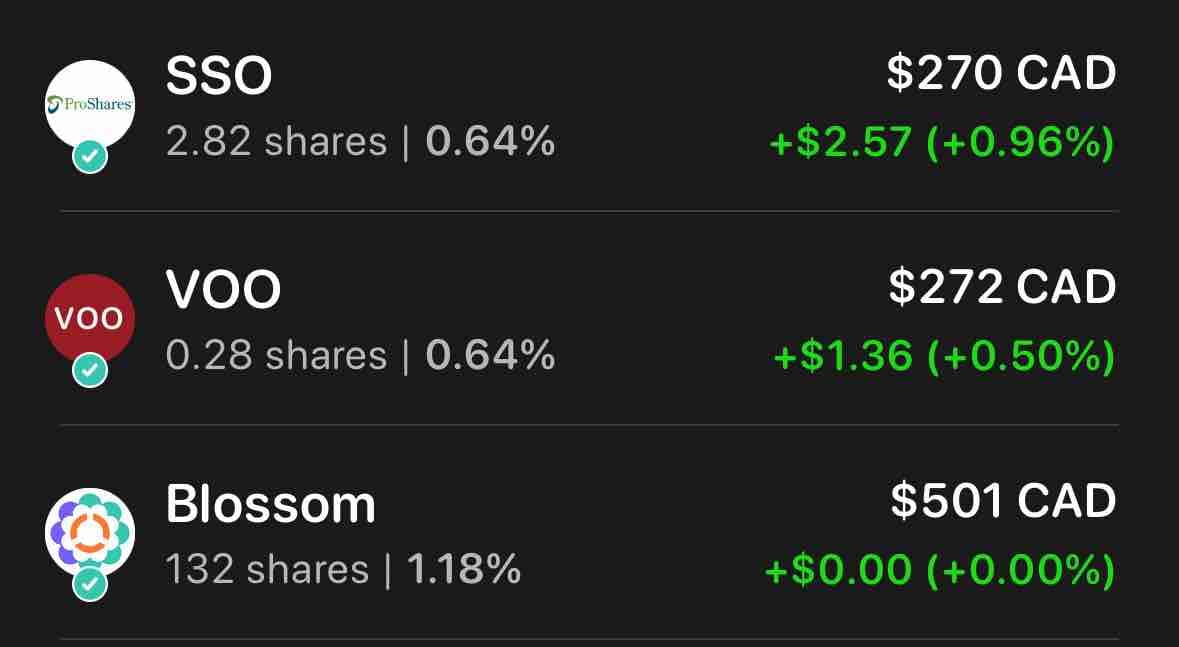Screen dimensions: 1179x647
Task: Tap the Blossom flower logo icon
Action: coord(90,533)
